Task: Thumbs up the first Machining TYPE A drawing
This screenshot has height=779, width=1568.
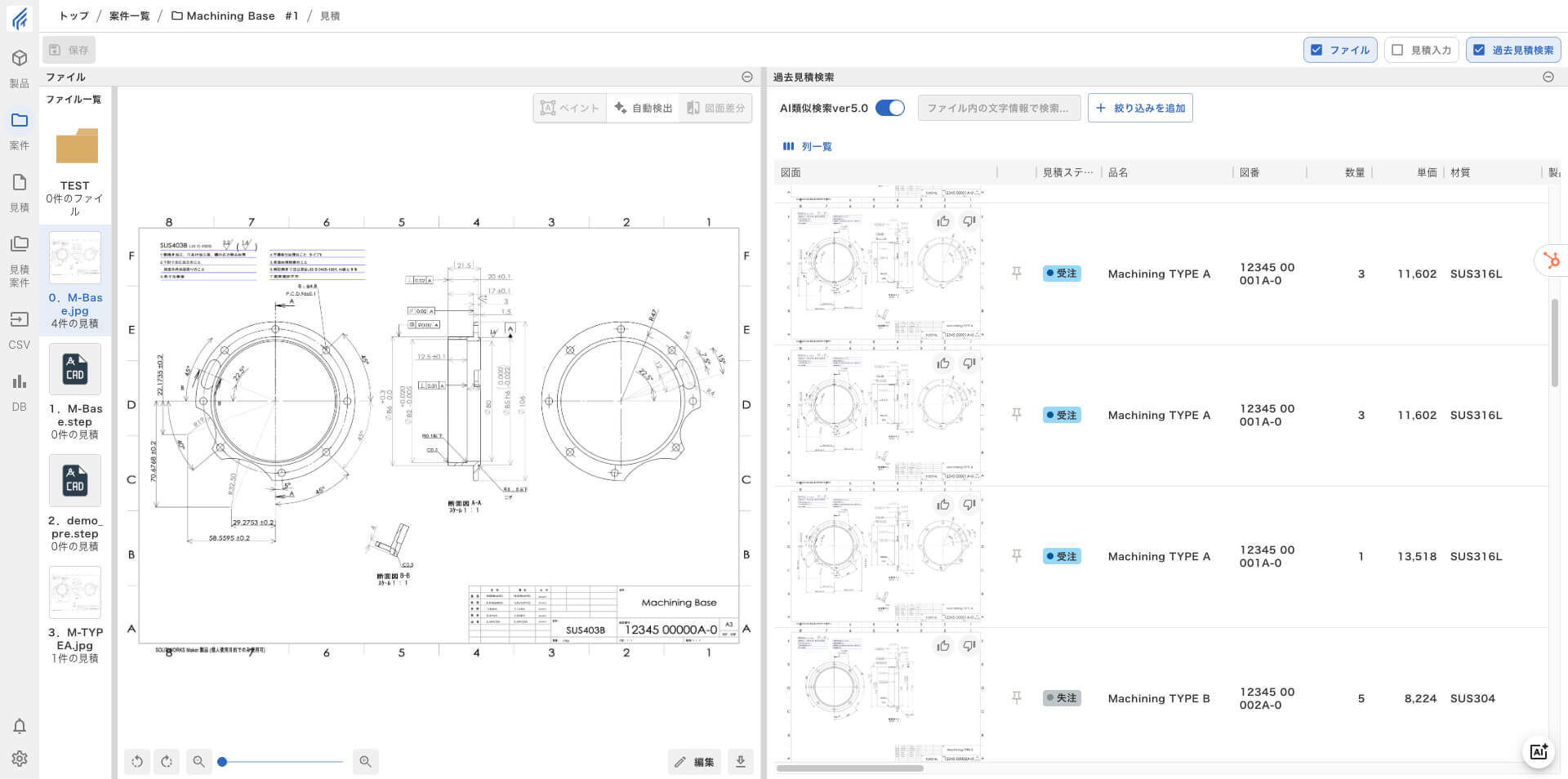Action: click(x=943, y=221)
